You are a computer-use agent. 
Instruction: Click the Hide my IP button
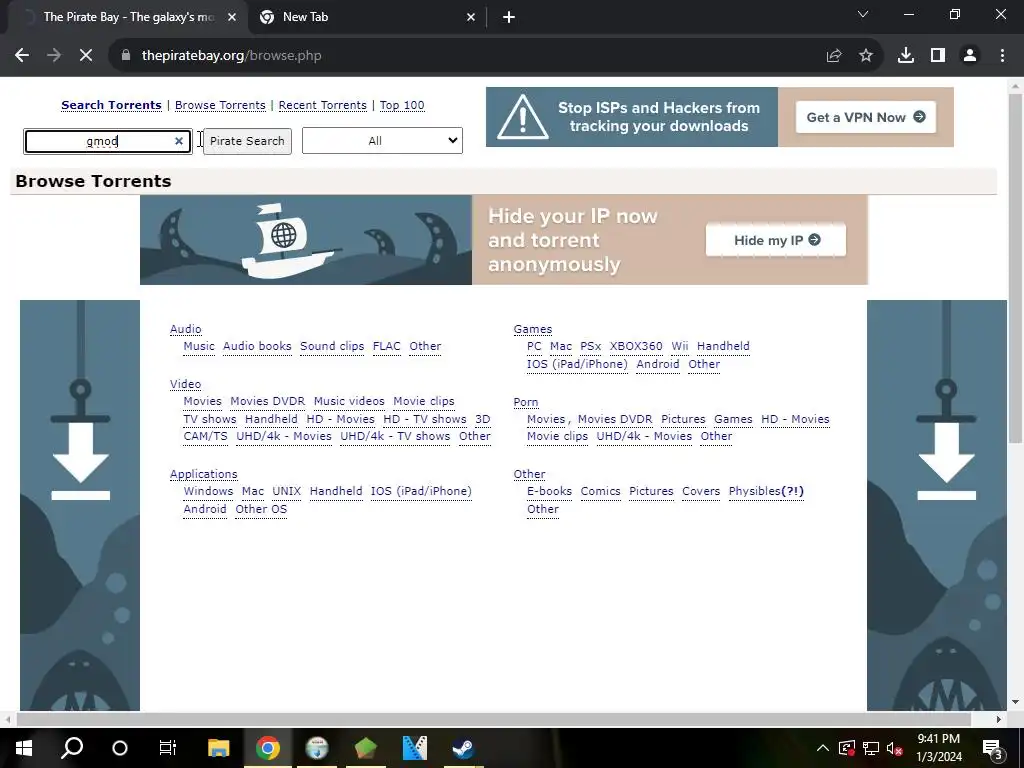(776, 240)
